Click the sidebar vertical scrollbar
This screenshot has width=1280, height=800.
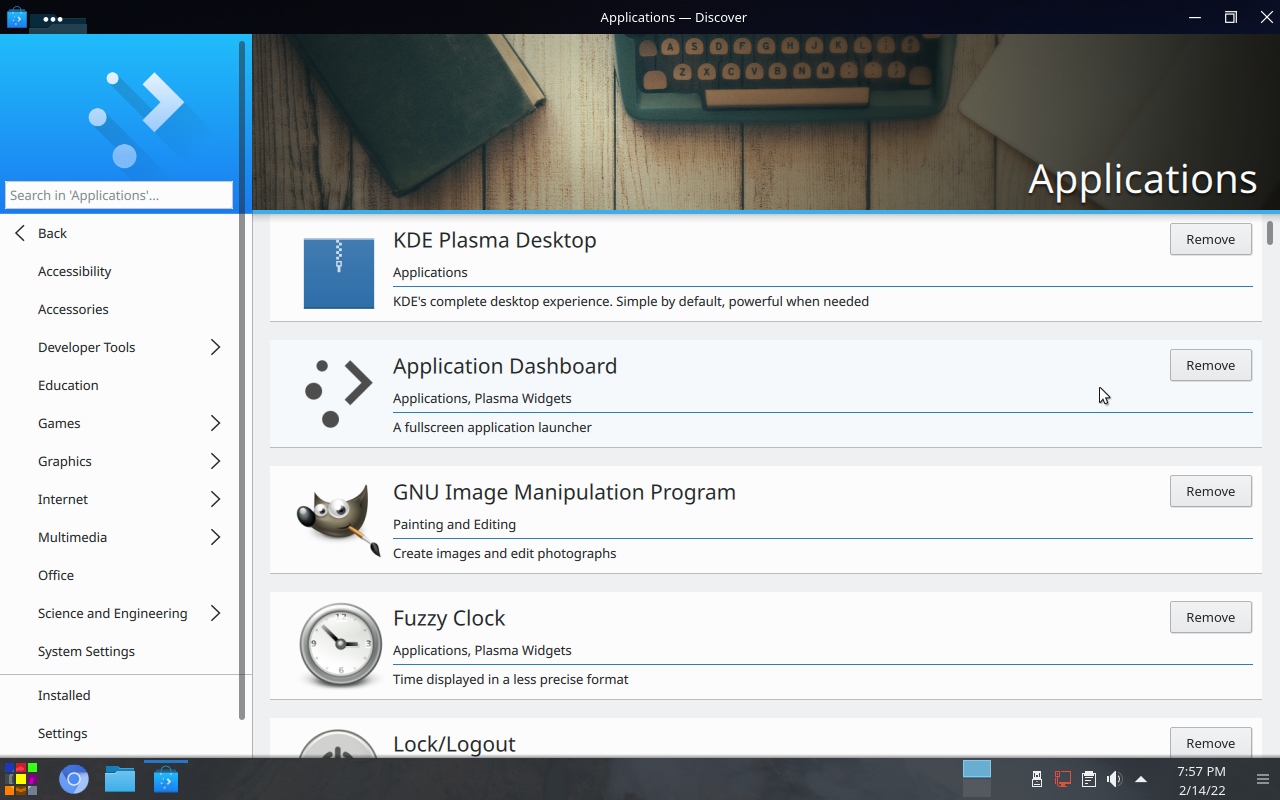(x=242, y=380)
